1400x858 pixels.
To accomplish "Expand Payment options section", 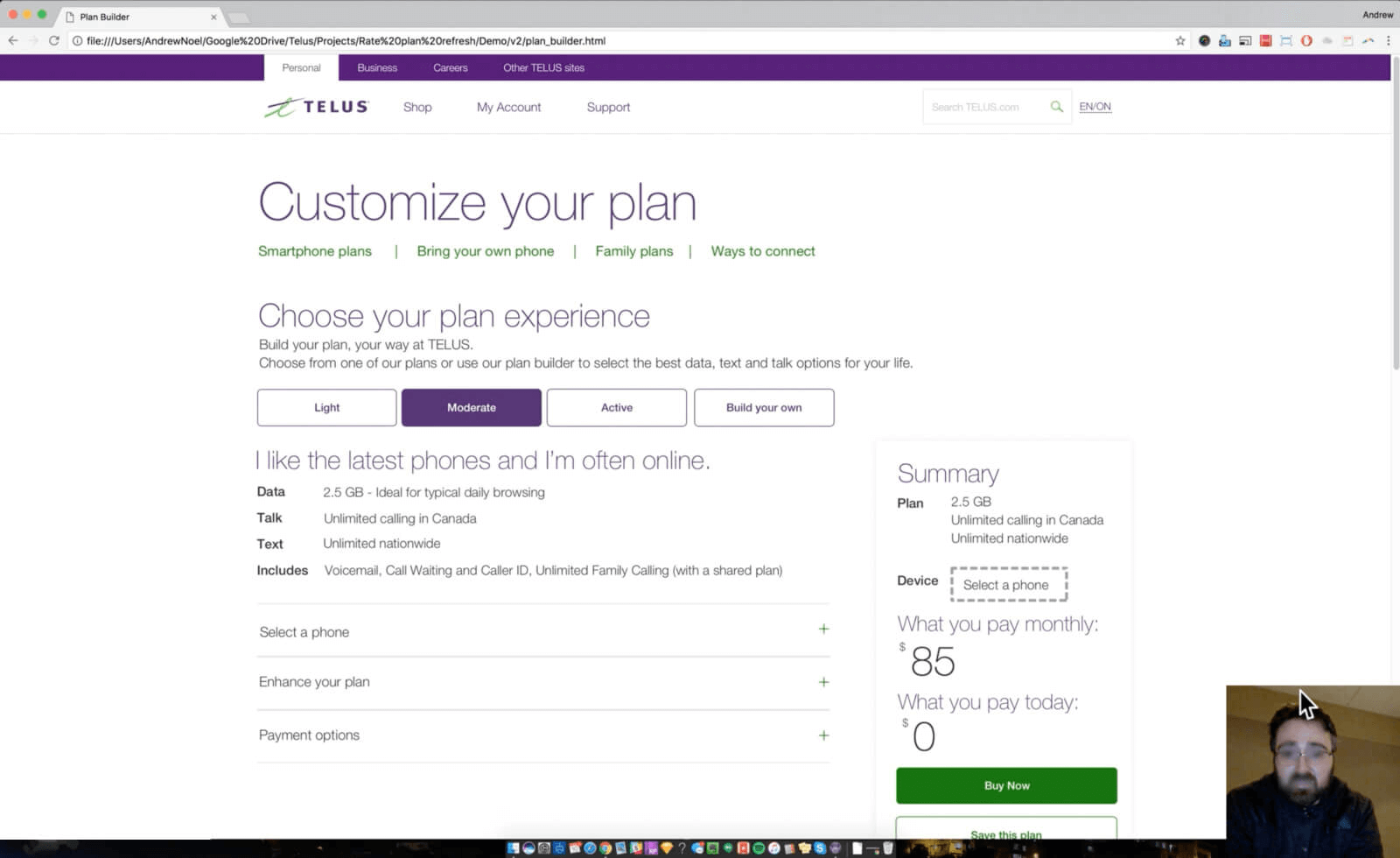I will click(543, 735).
